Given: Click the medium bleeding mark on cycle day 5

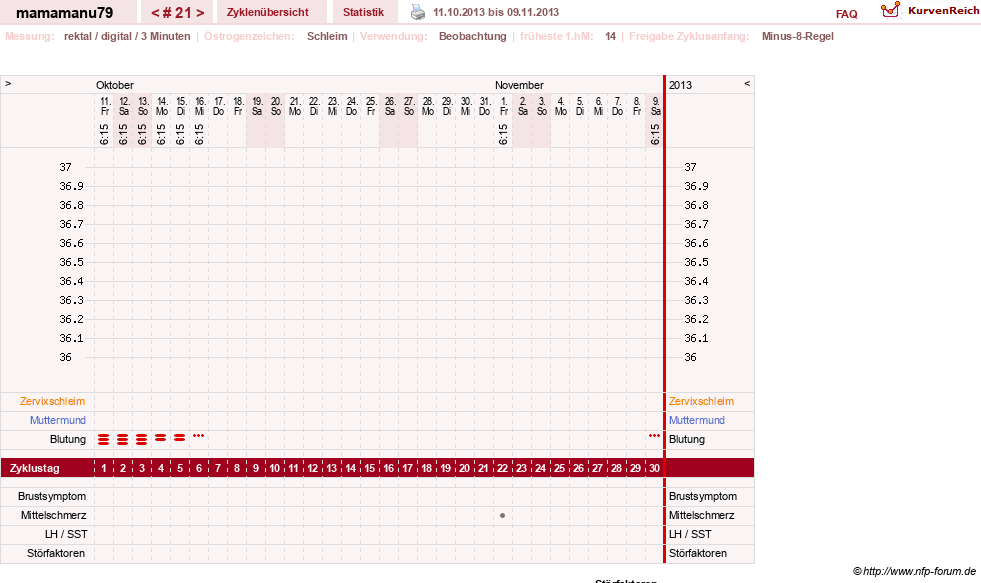Looking at the screenshot, I should [180, 438].
